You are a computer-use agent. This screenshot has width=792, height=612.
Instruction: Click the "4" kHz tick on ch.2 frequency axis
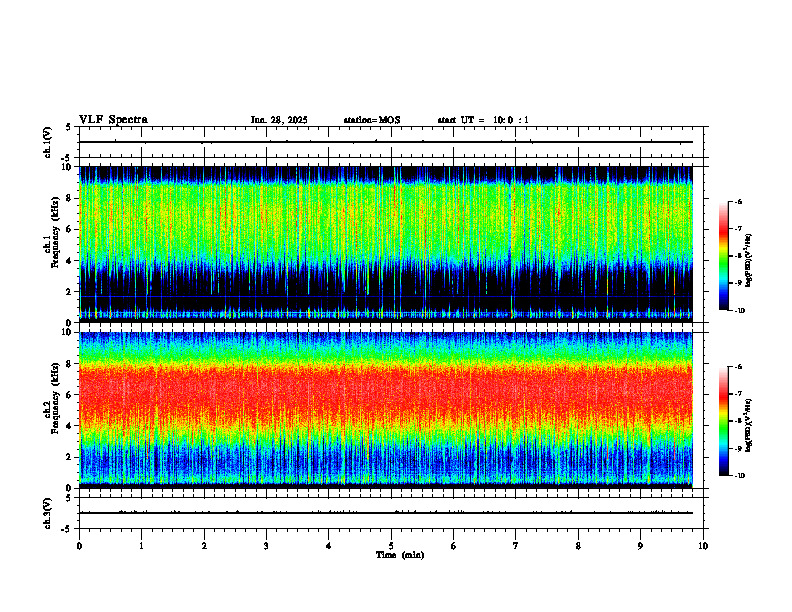pyautogui.click(x=70, y=426)
